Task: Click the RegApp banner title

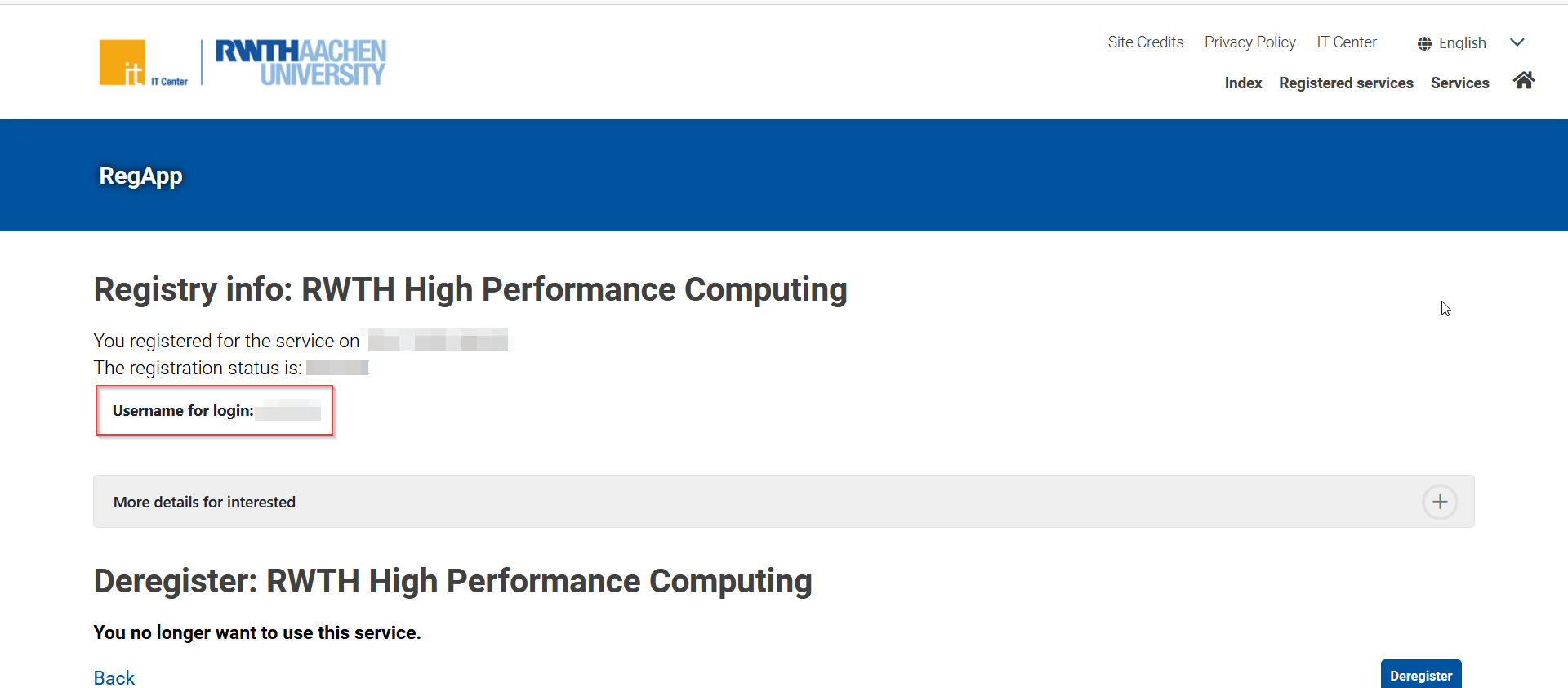Action: [x=140, y=176]
